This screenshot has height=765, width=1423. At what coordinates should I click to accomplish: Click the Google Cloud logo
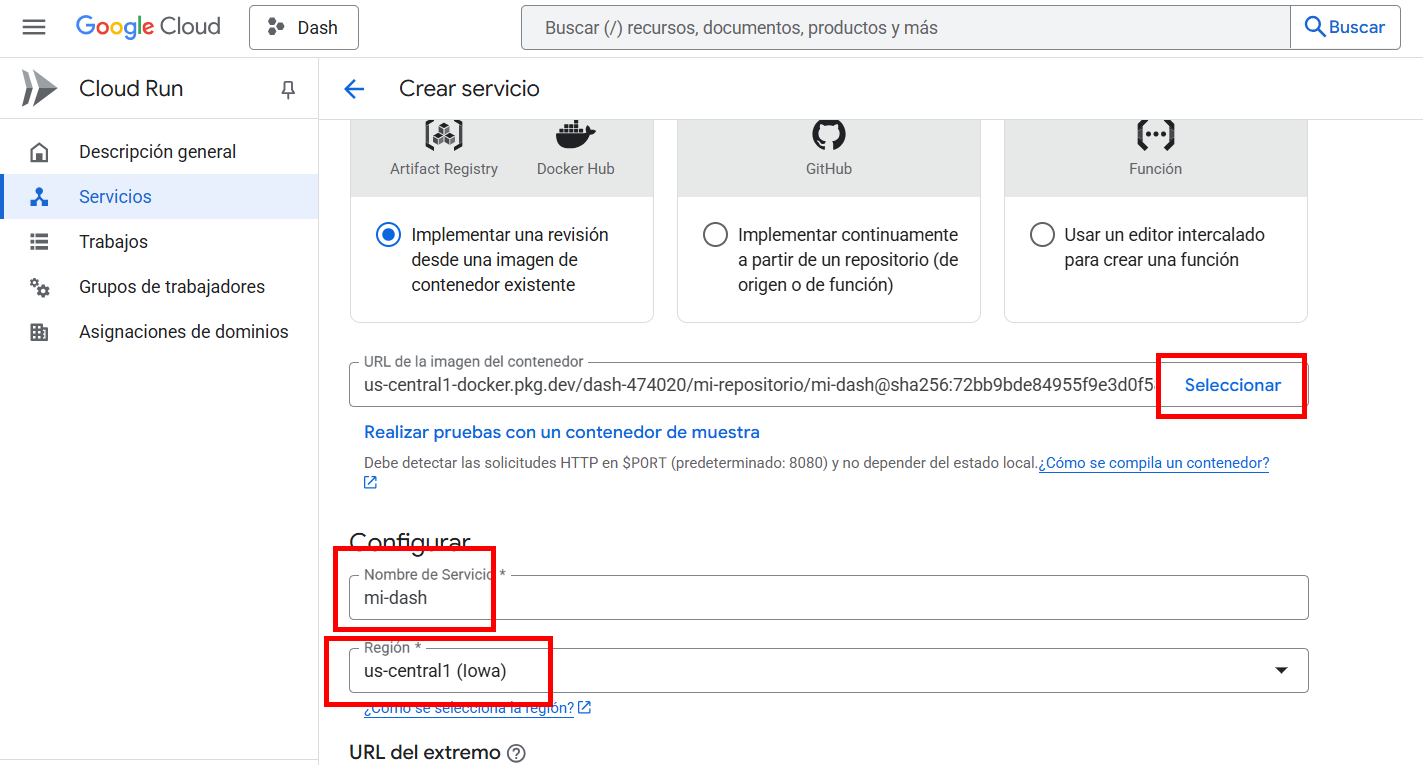[148, 27]
